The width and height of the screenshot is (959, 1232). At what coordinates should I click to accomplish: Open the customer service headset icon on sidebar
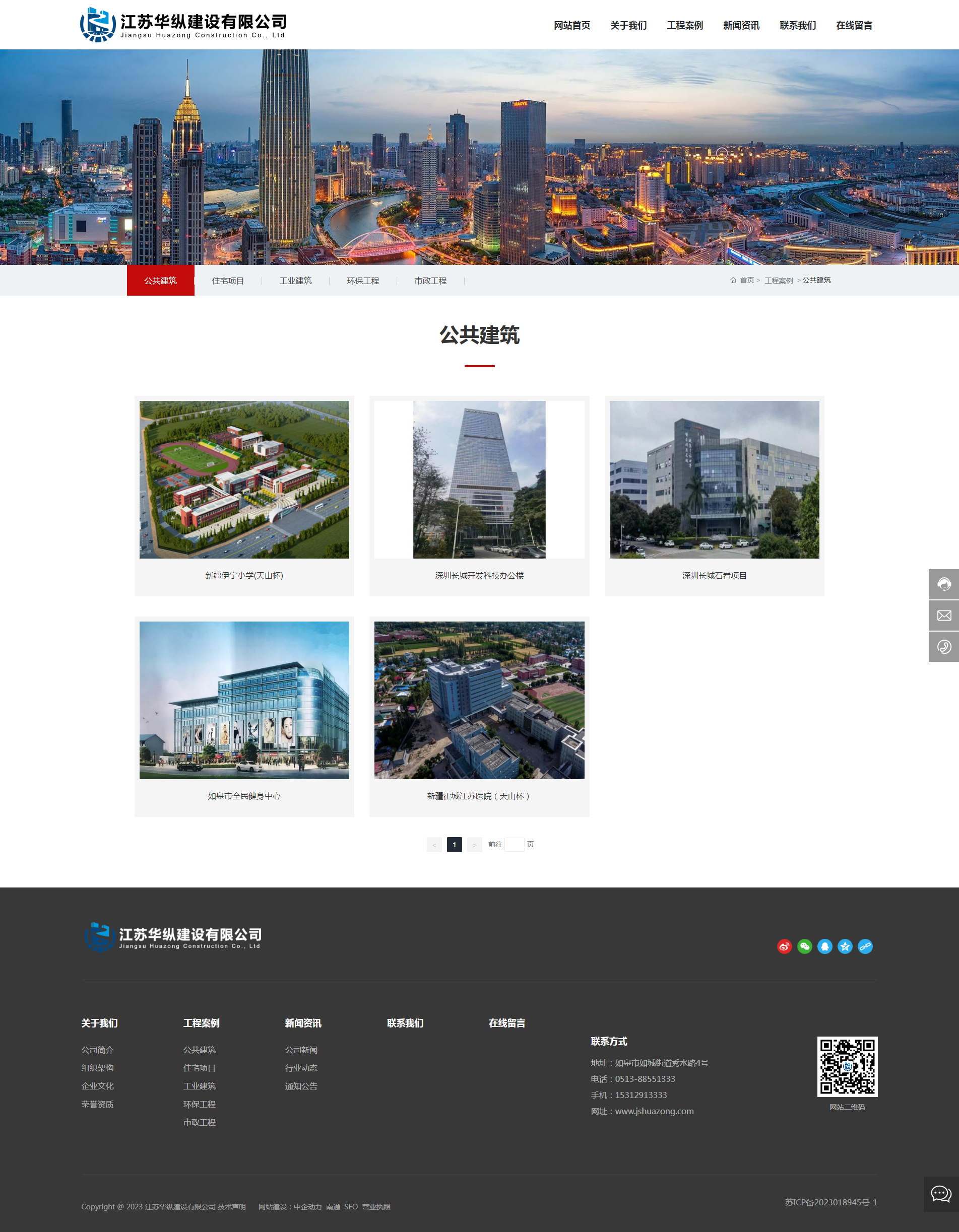click(x=944, y=584)
